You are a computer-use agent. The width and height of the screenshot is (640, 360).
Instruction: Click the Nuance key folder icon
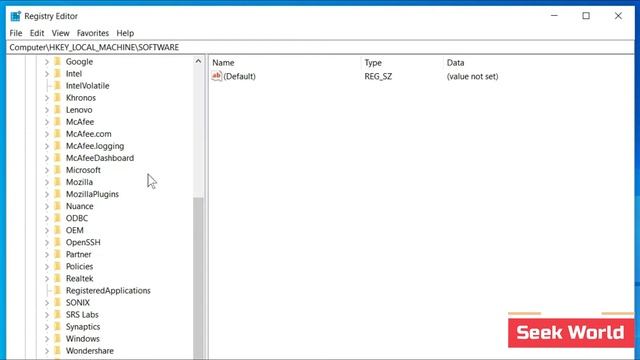pos(58,206)
